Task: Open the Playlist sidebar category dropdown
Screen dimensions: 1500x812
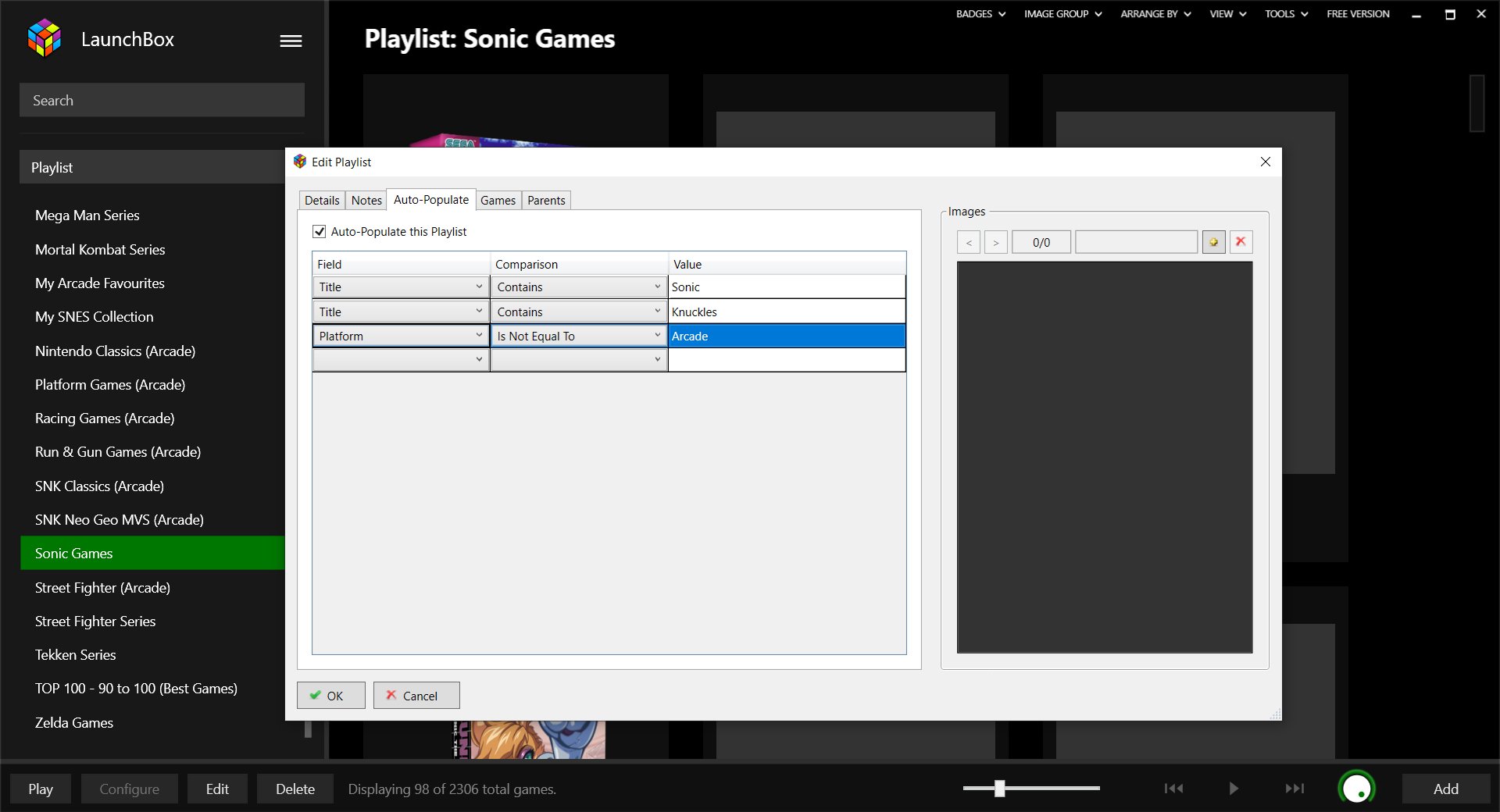Action: (x=152, y=167)
